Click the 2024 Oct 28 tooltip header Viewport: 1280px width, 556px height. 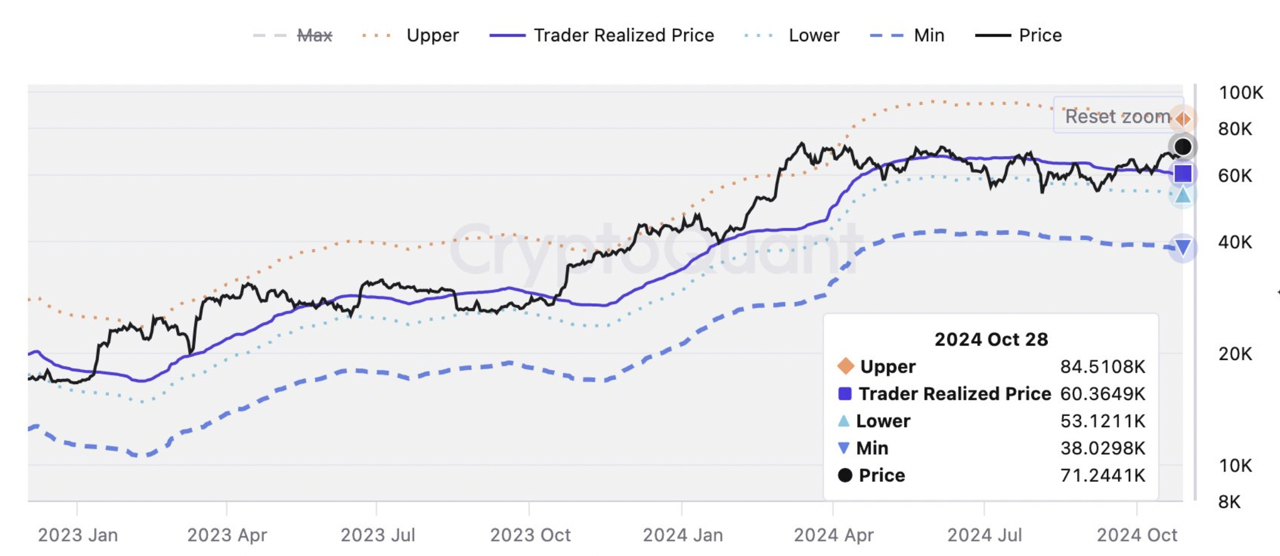[x=991, y=339]
